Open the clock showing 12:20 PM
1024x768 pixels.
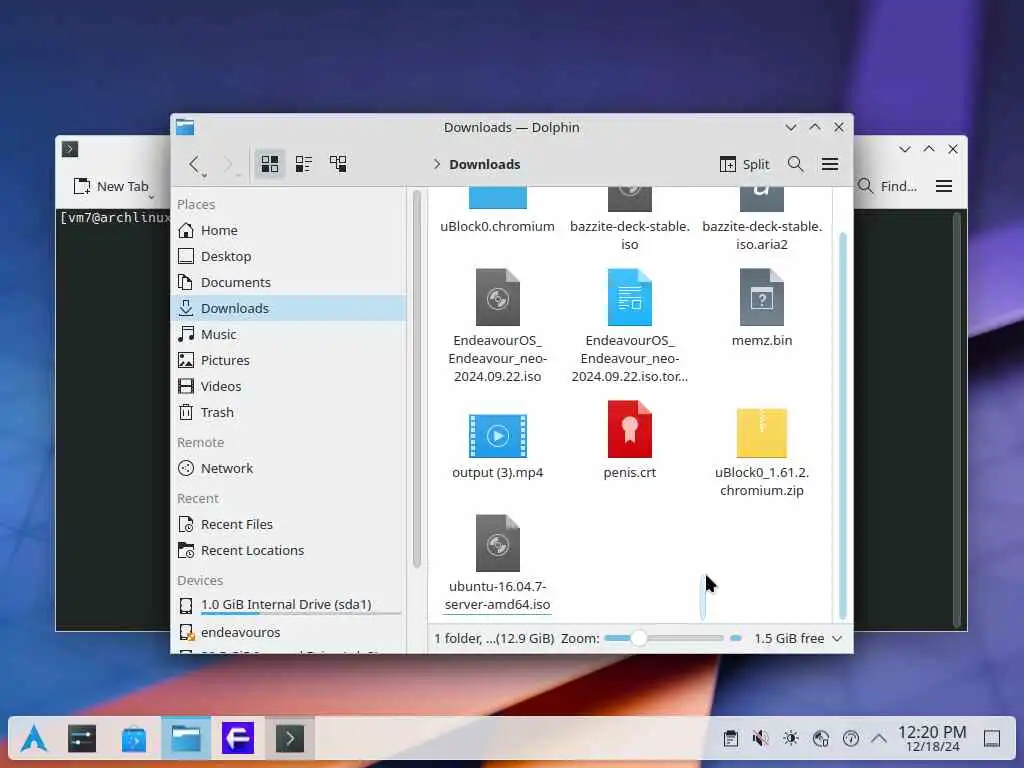pyautogui.click(x=932, y=739)
